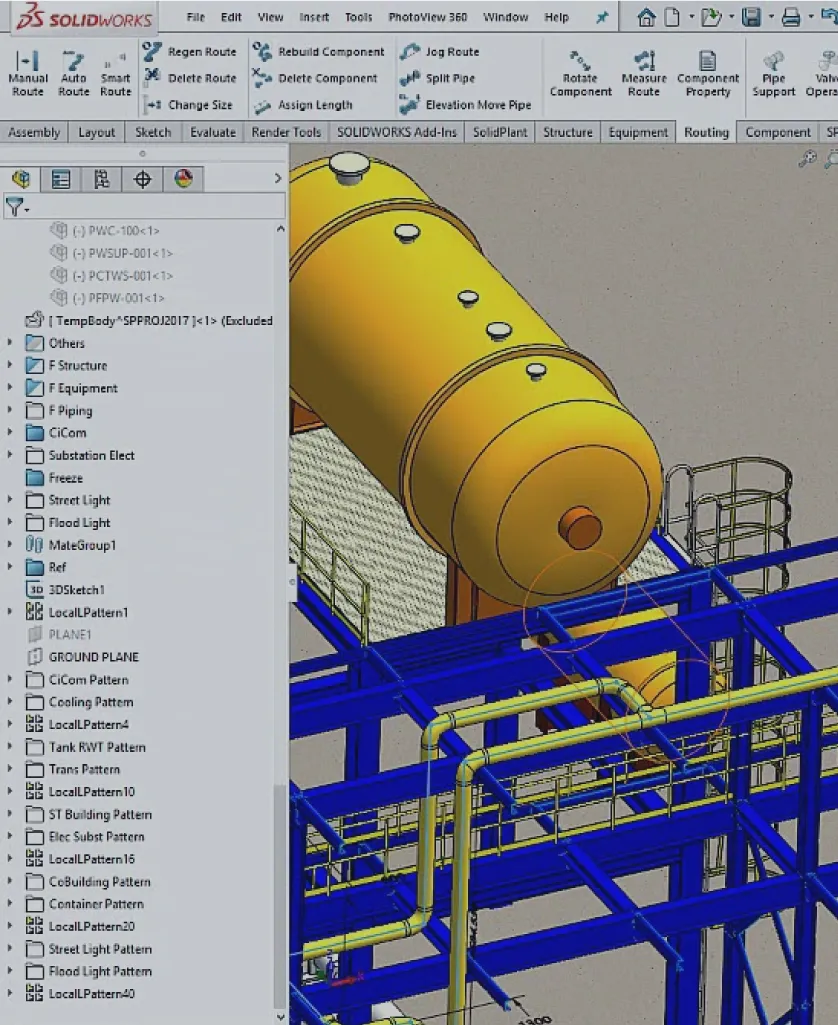Open the FeatureManager design tree tab
This screenshot has width=838, height=1025.
click(x=21, y=178)
